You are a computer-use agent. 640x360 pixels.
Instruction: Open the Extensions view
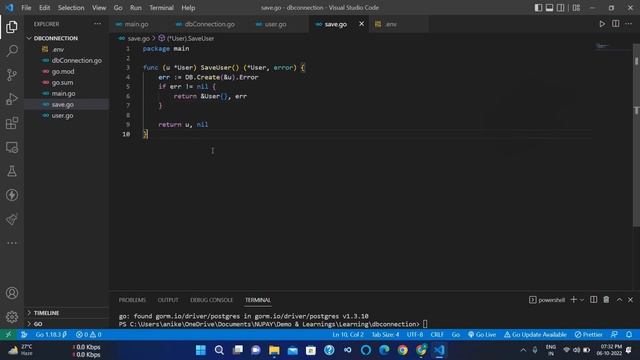[12, 123]
